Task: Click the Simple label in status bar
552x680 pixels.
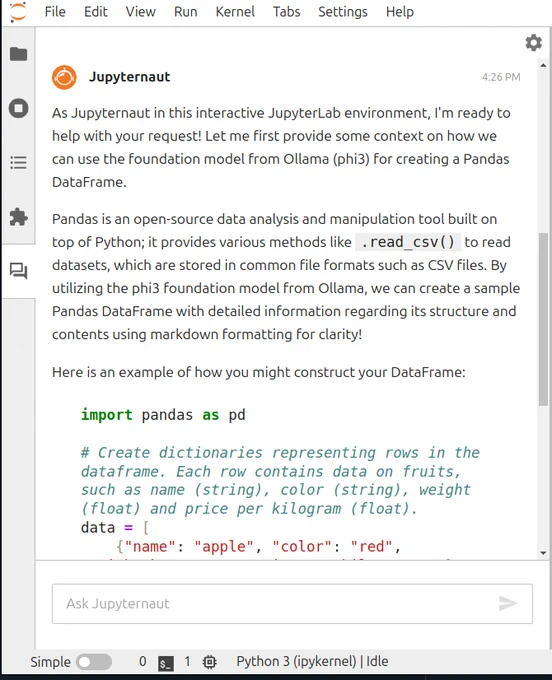Action: pos(50,662)
